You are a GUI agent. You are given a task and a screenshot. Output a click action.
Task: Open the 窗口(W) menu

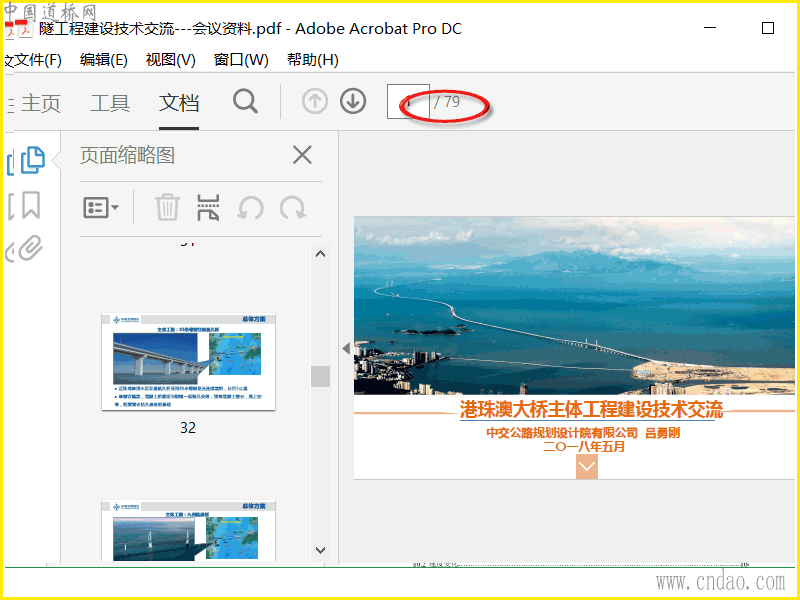(x=241, y=60)
